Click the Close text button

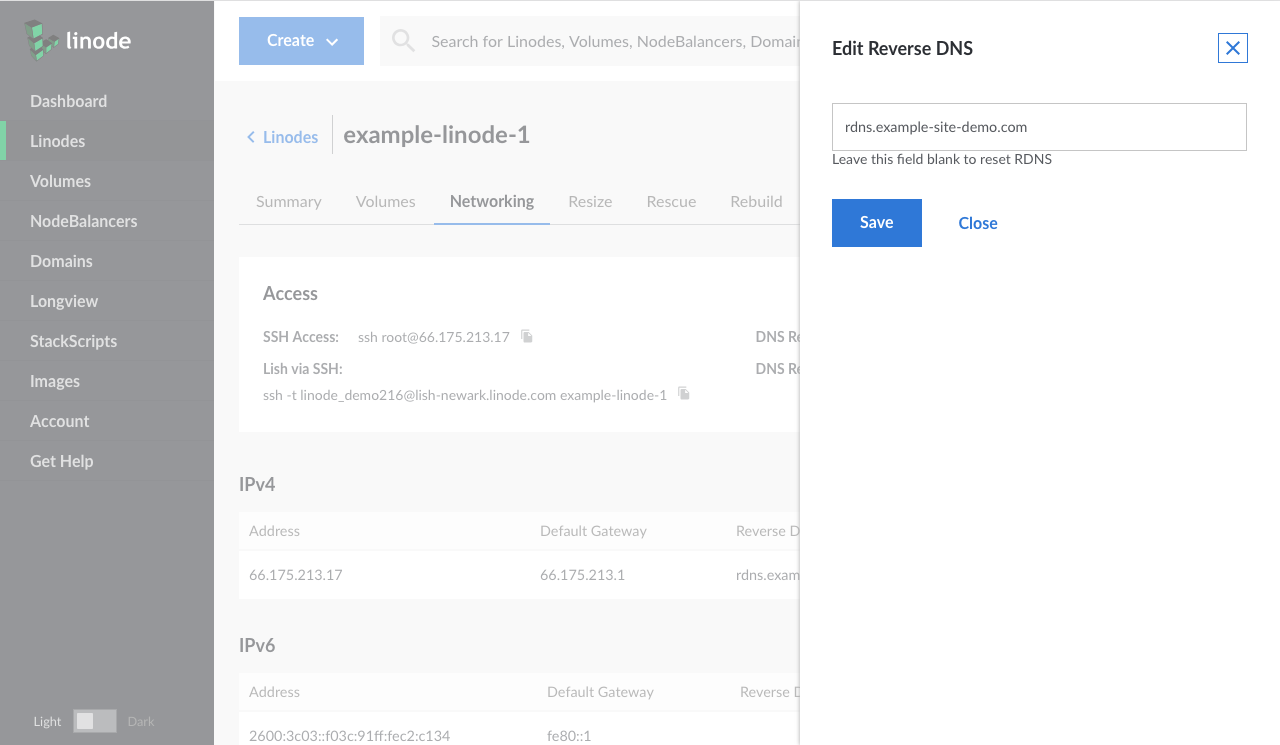coord(977,223)
